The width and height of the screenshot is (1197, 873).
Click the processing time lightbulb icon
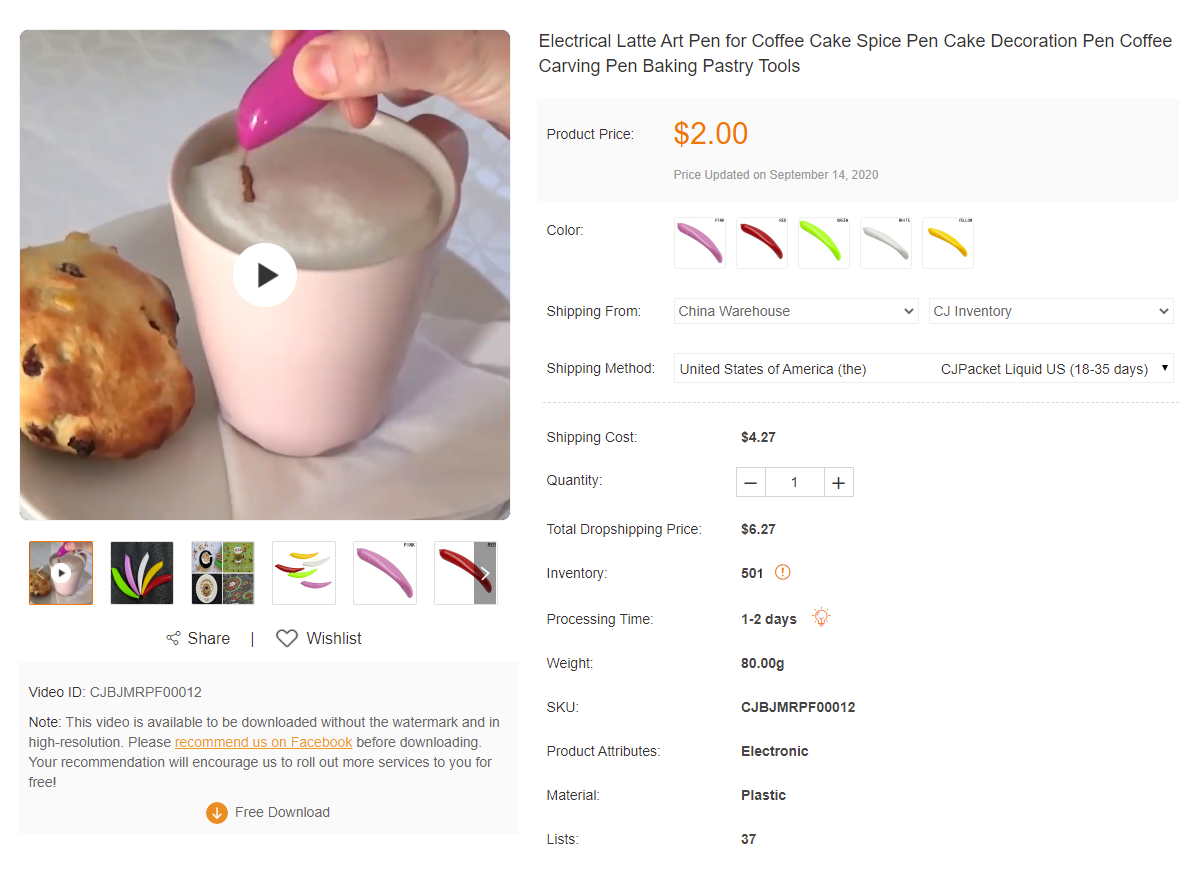[x=821, y=617]
